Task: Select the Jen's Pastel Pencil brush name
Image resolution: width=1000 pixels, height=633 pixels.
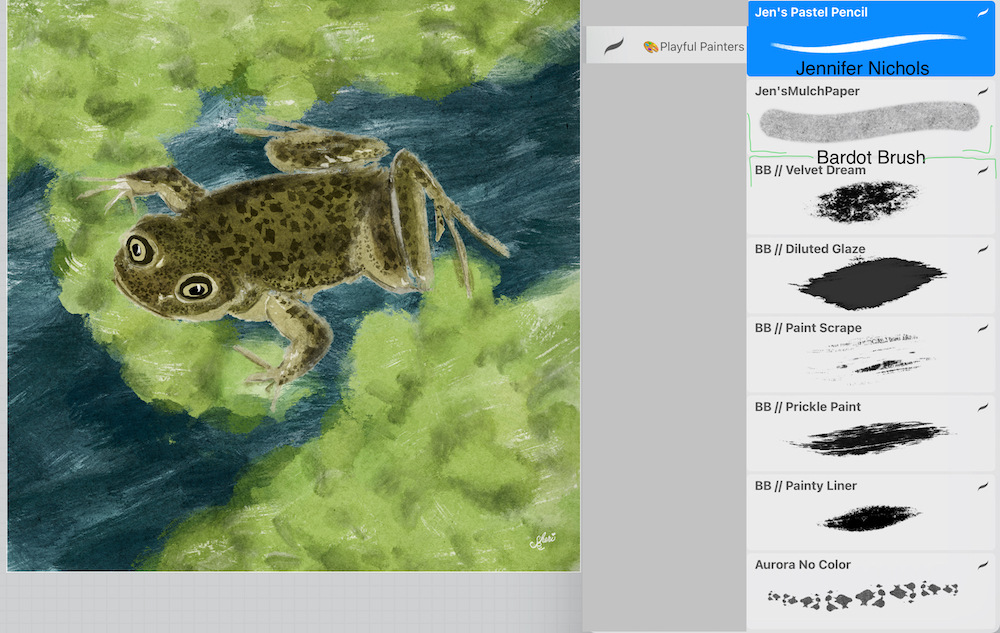Action: coord(811,13)
